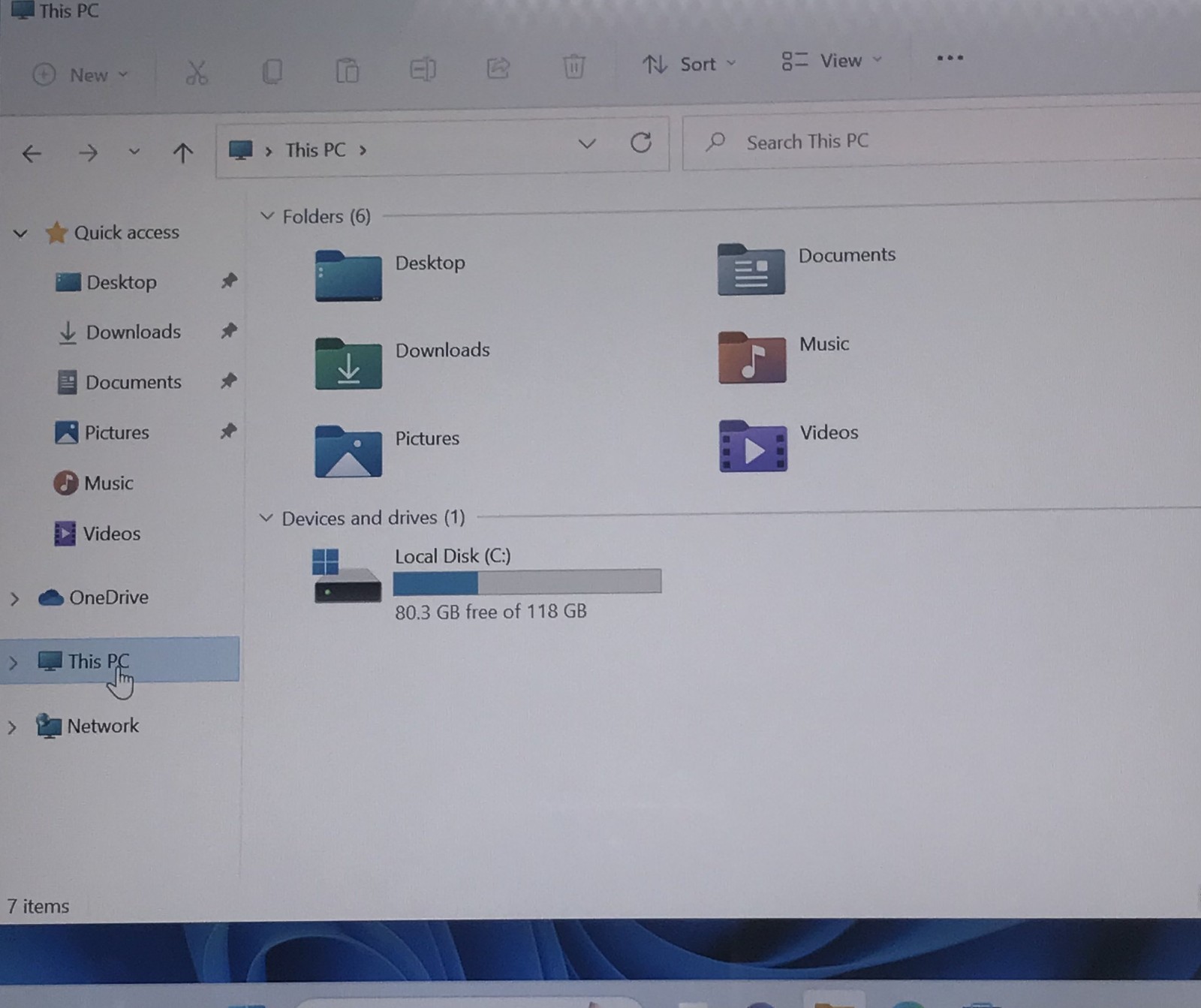The width and height of the screenshot is (1201, 1008).
Task: Click the Delete trash can icon
Action: [573, 67]
